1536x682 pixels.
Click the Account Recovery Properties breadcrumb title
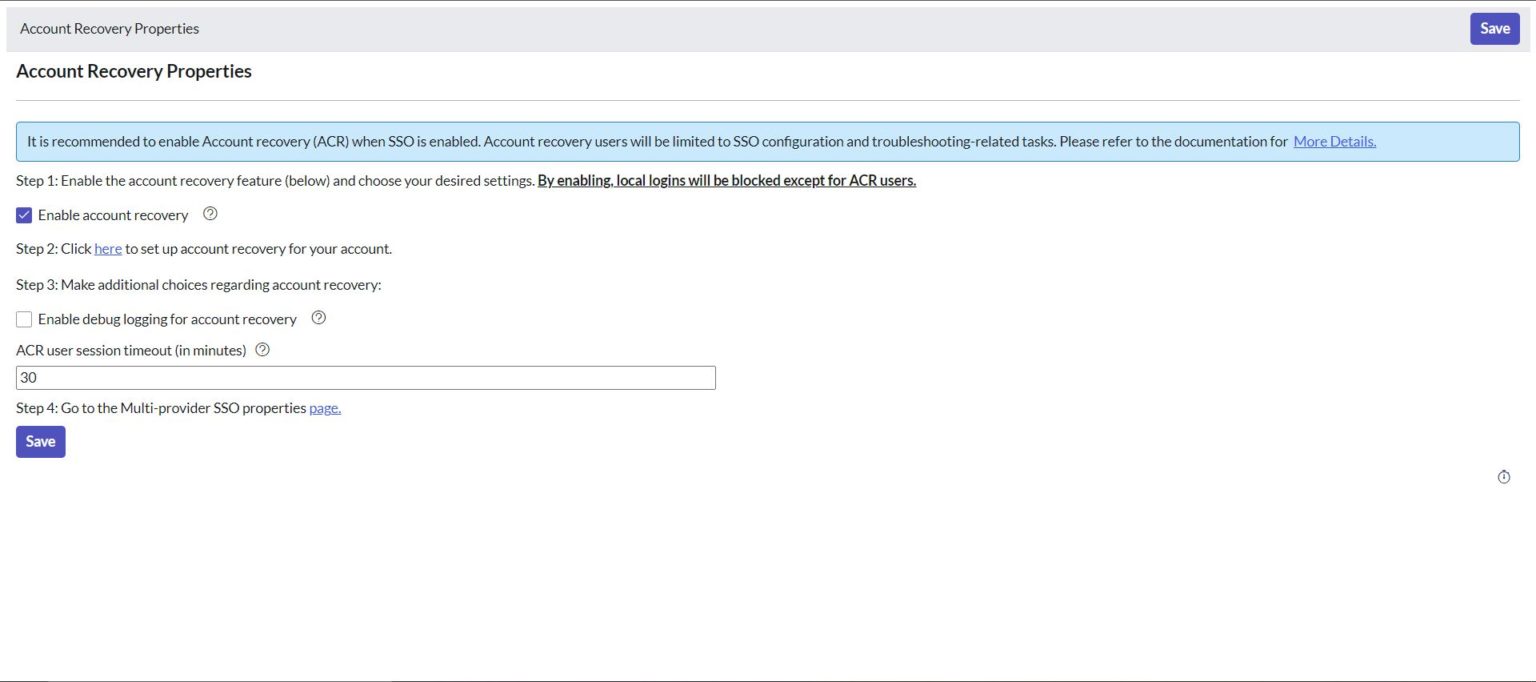pyautogui.click(x=108, y=28)
